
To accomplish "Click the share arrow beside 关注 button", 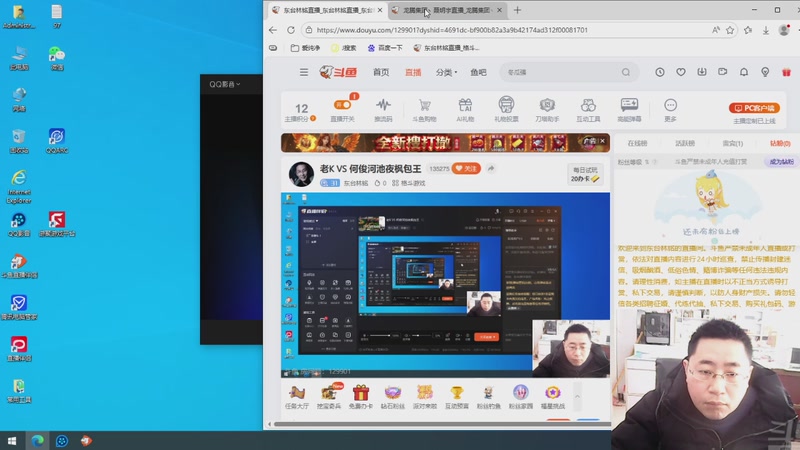I will [491, 168].
